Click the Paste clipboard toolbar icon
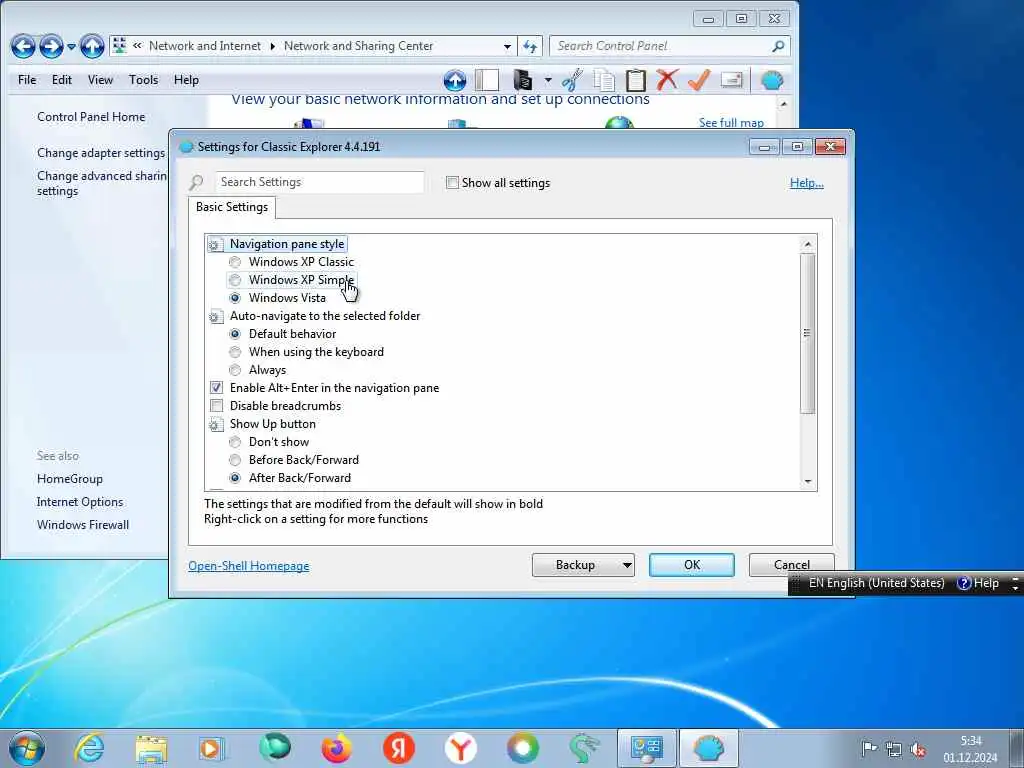This screenshot has height=768, width=1024. coord(635,80)
